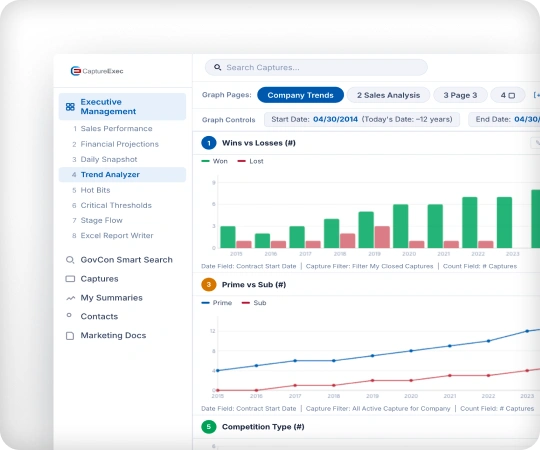Toggle the Sub legend series

254,303
